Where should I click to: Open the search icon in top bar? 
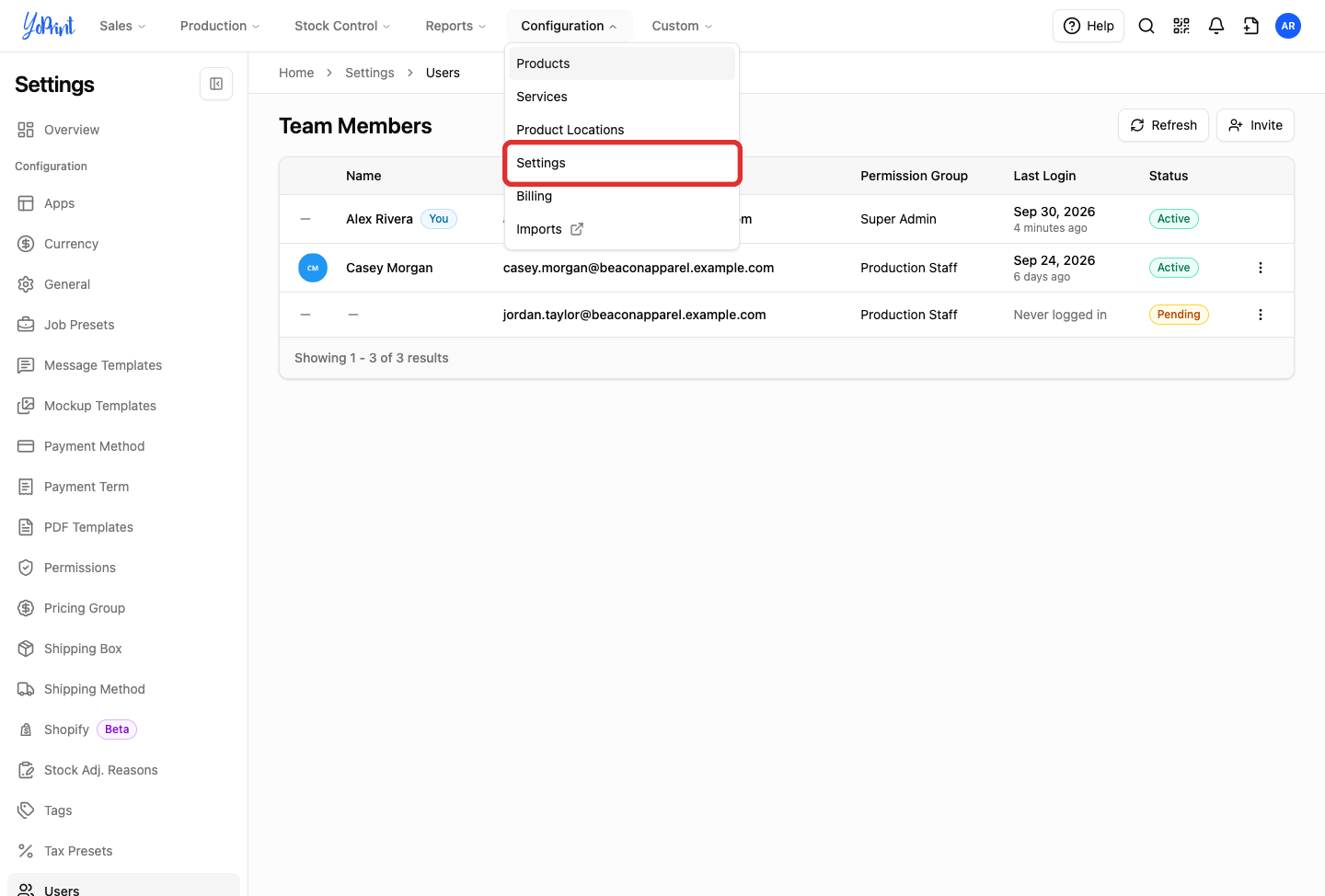tap(1146, 26)
